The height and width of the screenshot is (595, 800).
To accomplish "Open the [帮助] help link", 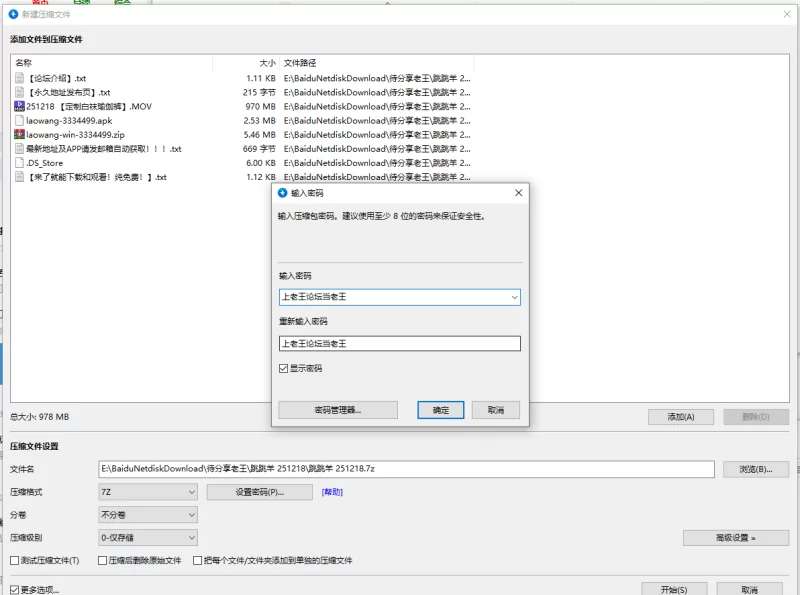I will (x=332, y=492).
